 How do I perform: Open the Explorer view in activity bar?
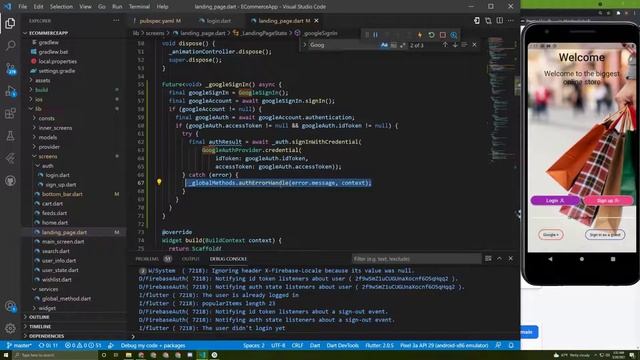[10, 23]
